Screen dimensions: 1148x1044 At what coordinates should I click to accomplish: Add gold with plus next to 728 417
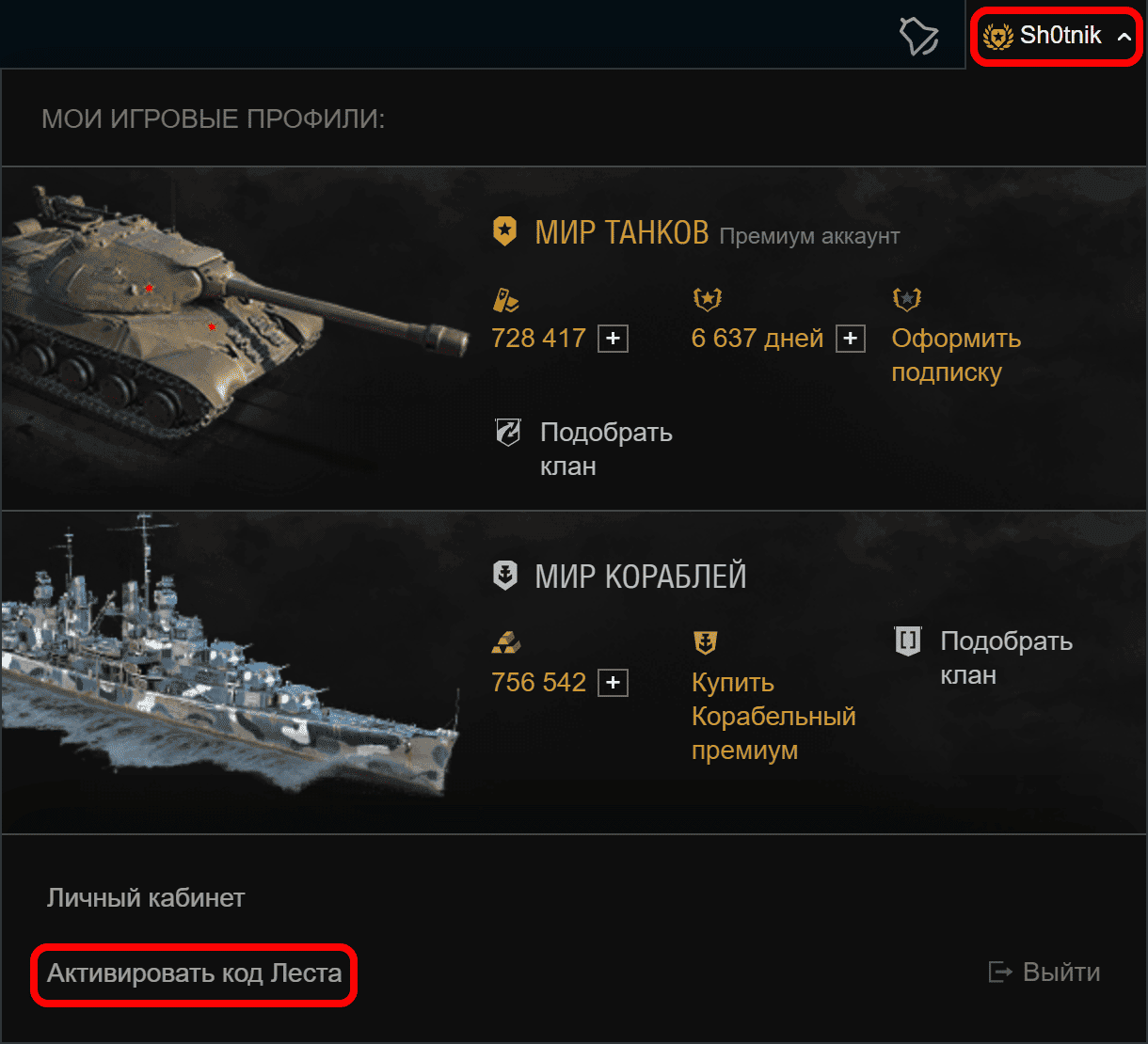click(614, 339)
